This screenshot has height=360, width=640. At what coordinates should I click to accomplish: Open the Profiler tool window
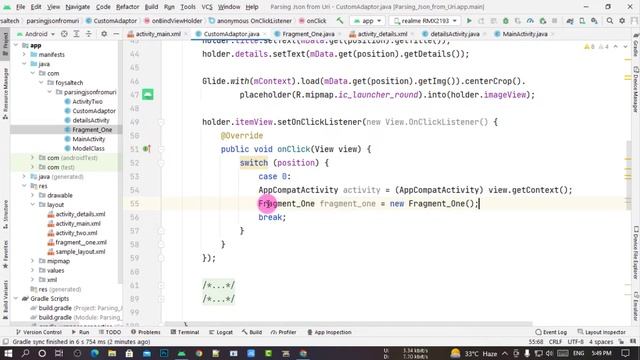click(284, 332)
